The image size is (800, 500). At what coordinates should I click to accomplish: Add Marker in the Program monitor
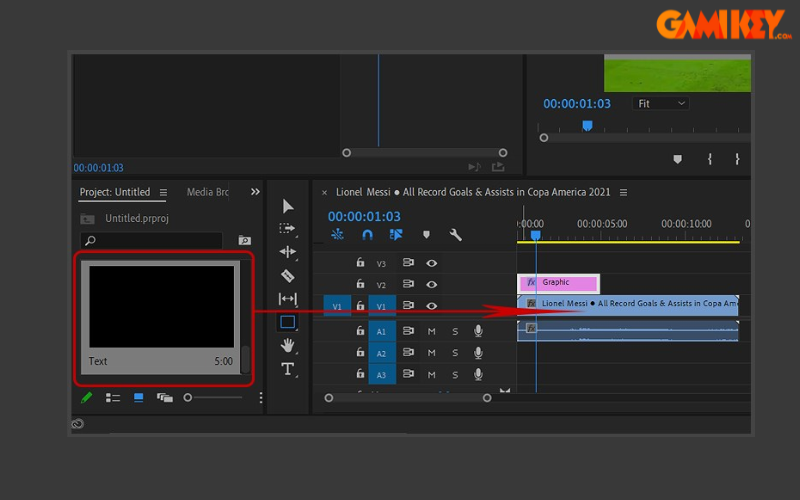(678, 159)
